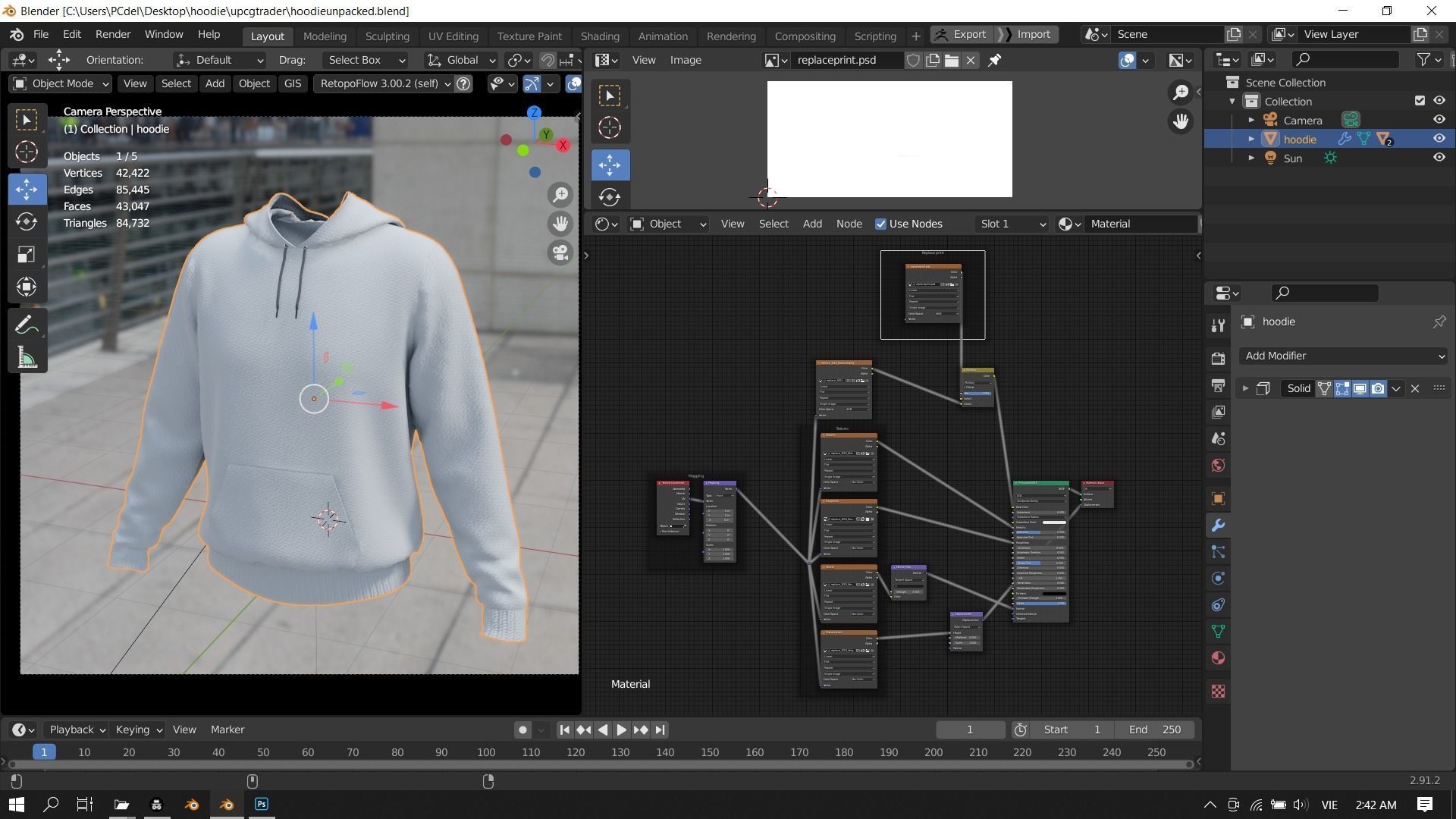Toggle Solidify modifier edit mode display
The width and height of the screenshot is (1456, 819).
[x=1342, y=388]
